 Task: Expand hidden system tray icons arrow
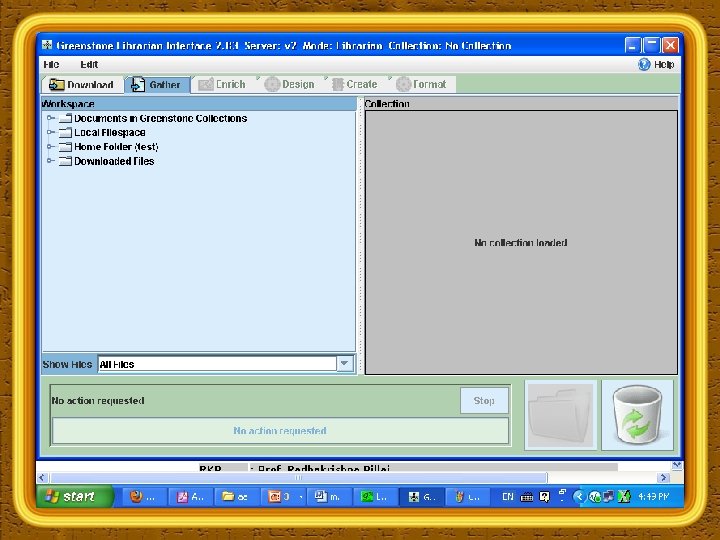[x=579, y=496]
